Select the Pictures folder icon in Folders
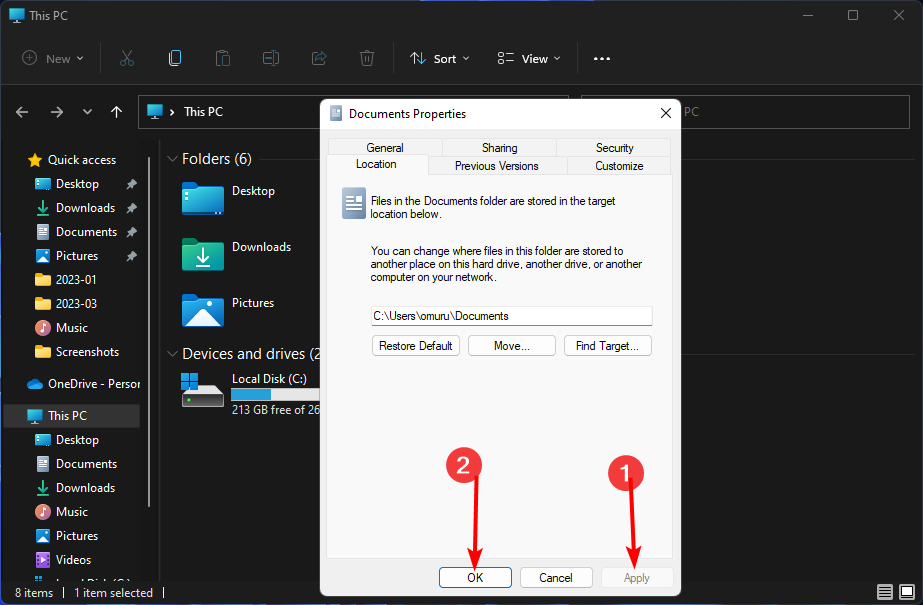The image size is (923, 605). click(202, 310)
